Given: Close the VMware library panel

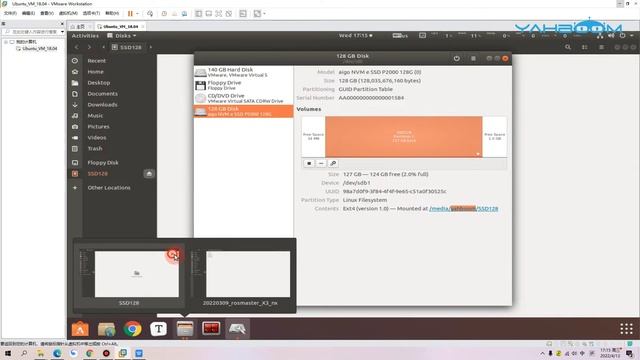Looking at the screenshot, I should 62,24.
